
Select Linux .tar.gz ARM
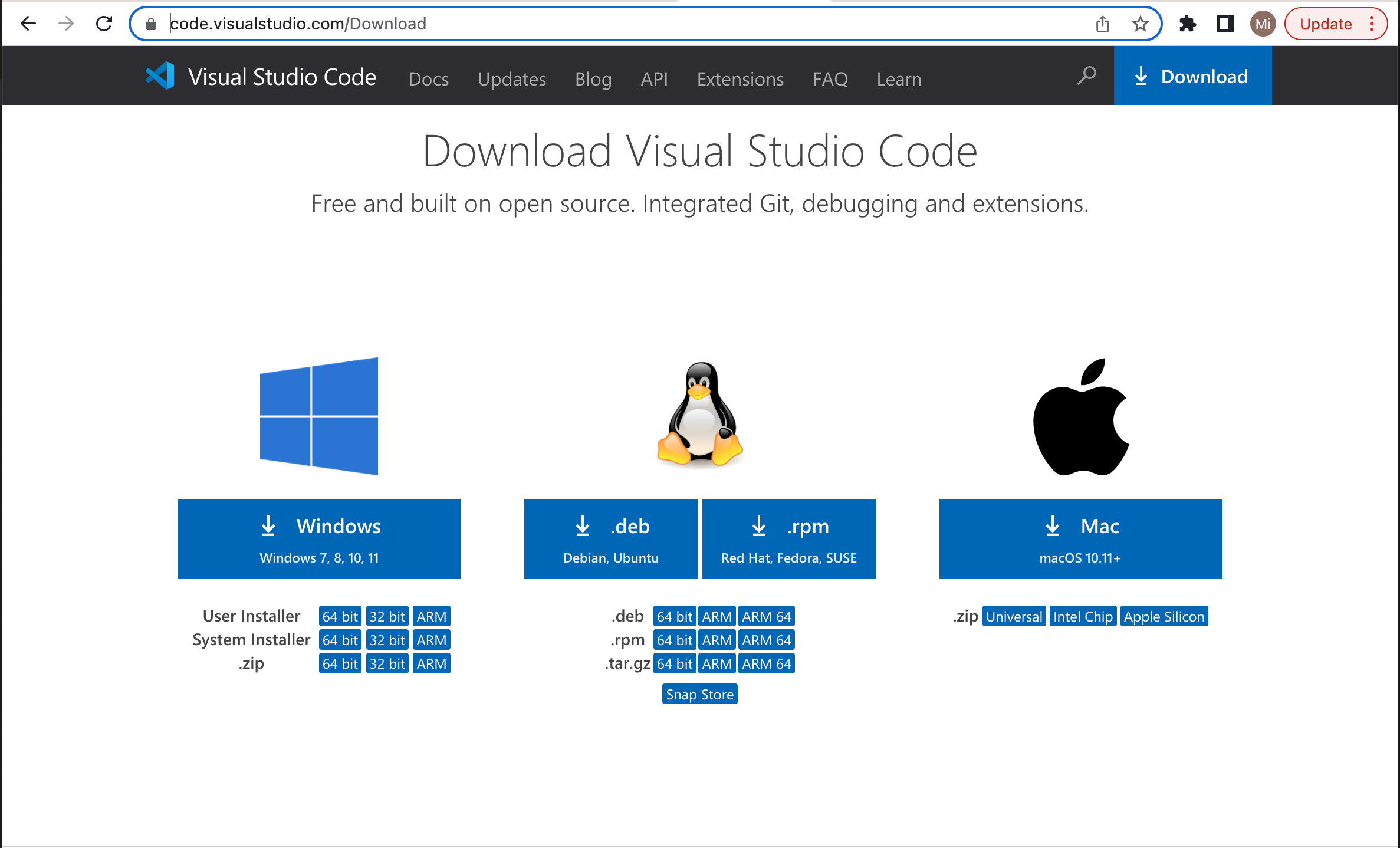pos(717,663)
